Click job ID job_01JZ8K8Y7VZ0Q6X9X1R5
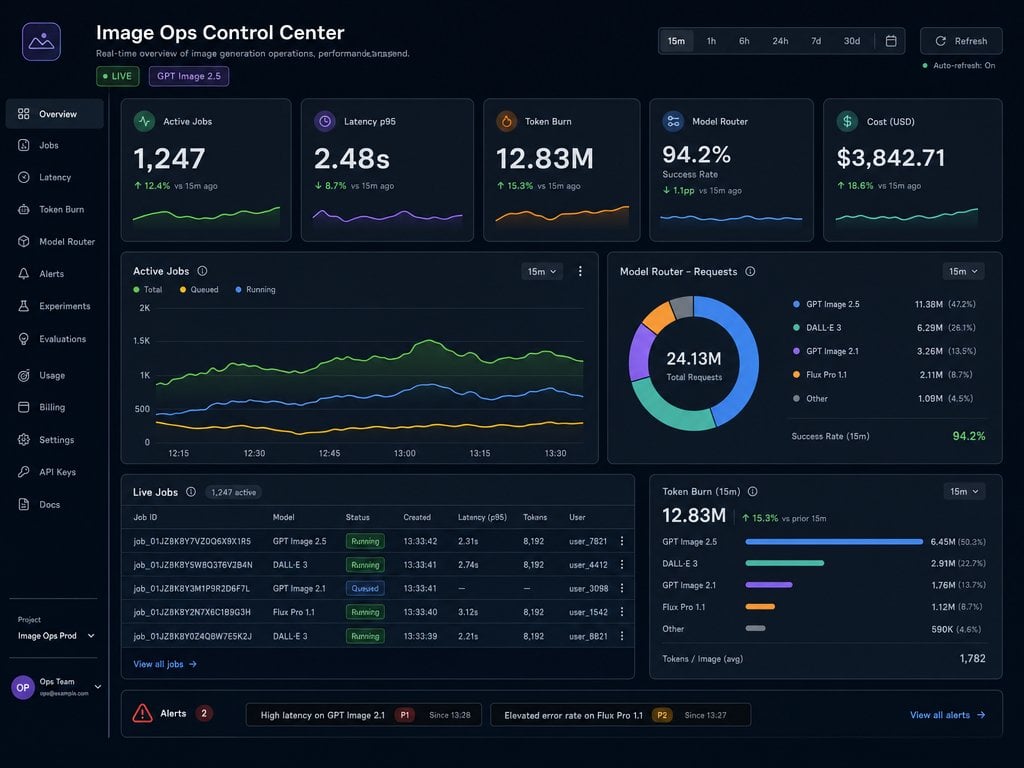This screenshot has height=768, width=1024. point(192,541)
